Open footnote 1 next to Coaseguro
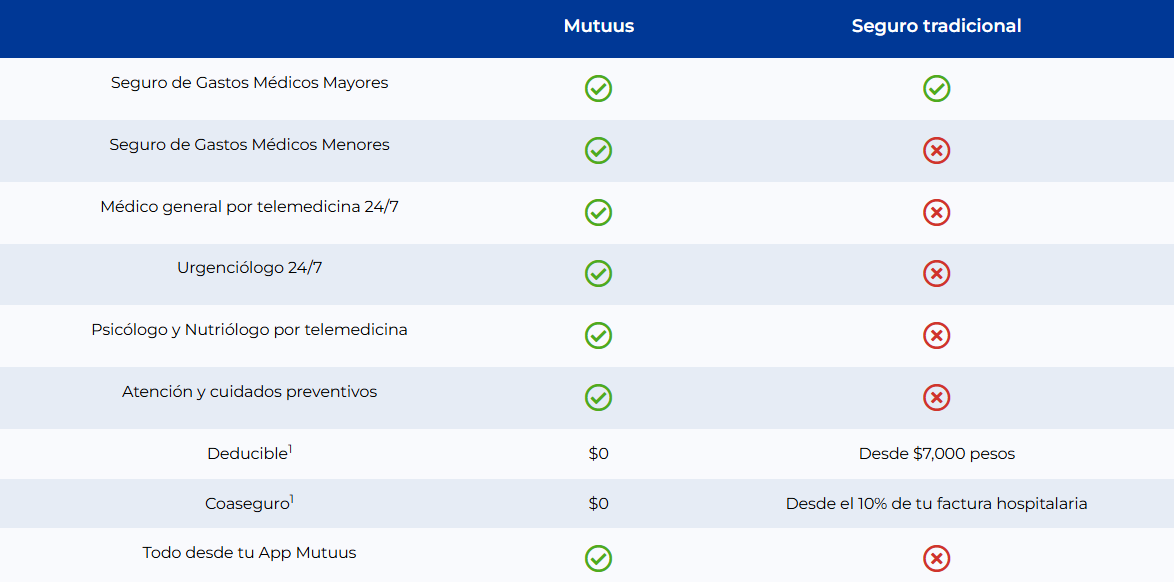Viewport: 1174px width, 582px height. click(x=291, y=499)
